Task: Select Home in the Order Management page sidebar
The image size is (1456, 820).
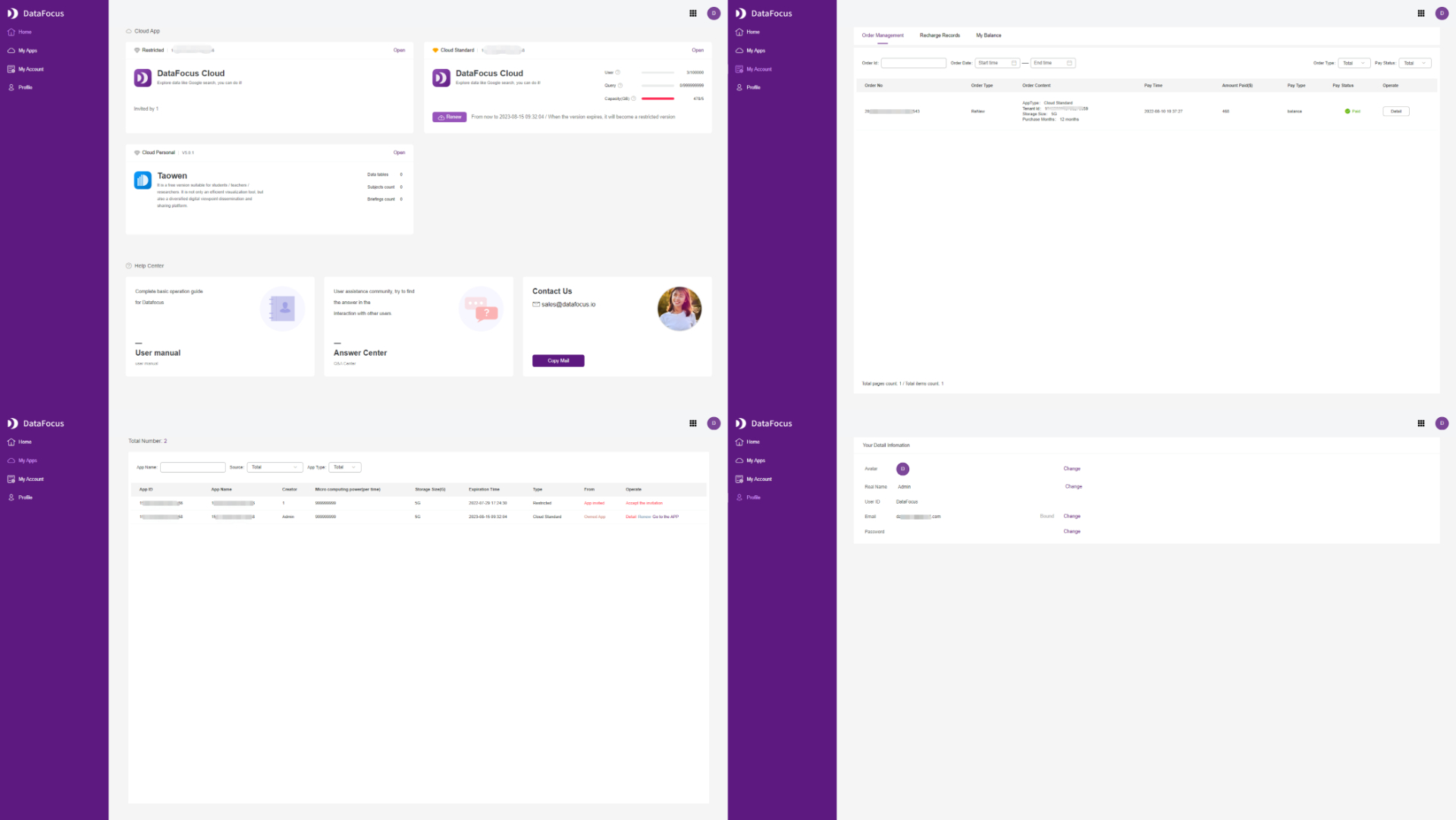Action: (748, 32)
